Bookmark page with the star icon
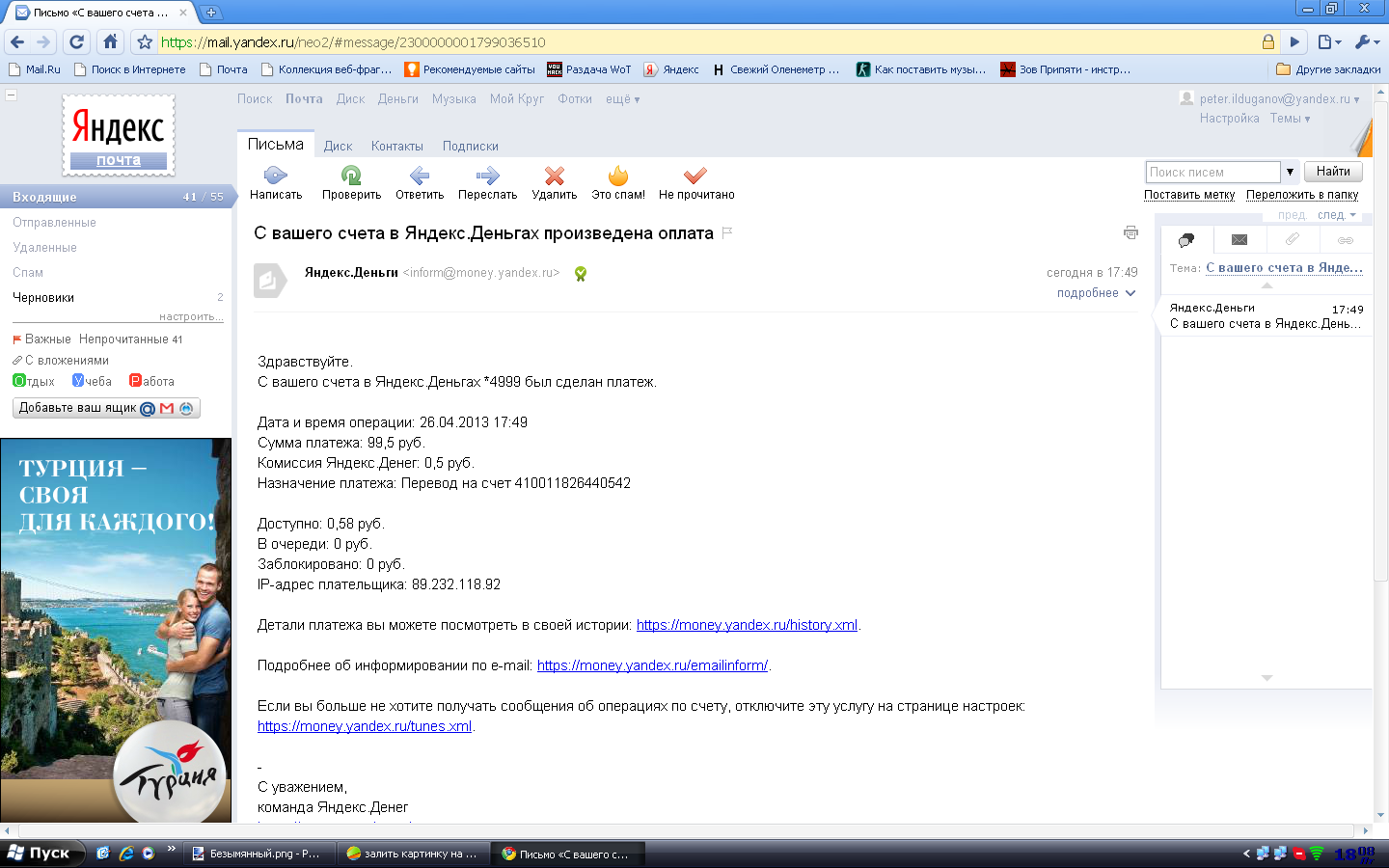This screenshot has height=868, width=1389. click(x=145, y=41)
